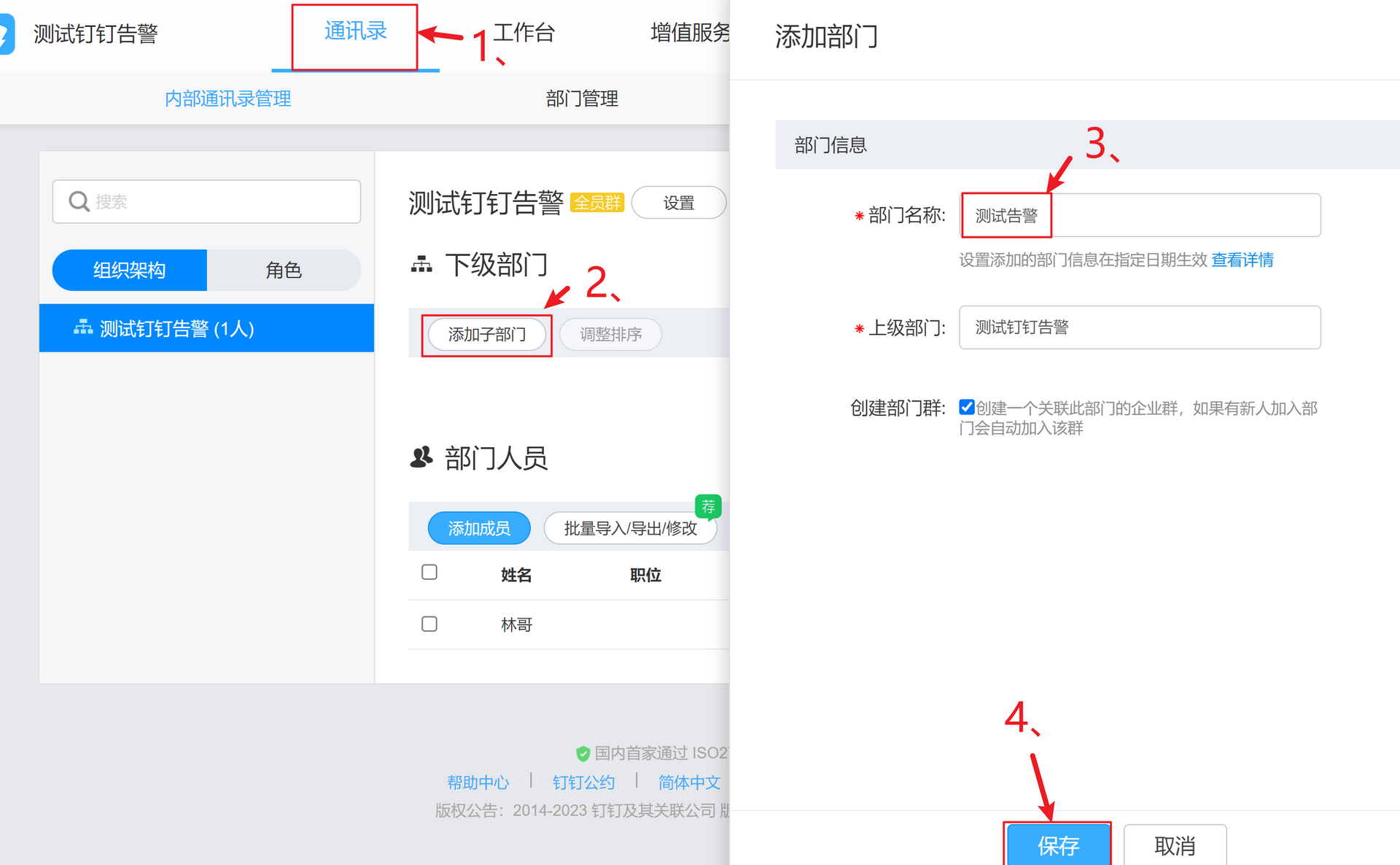The height and width of the screenshot is (865, 1400).
Task: Click the green shield ISO icon
Action: [583, 753]
